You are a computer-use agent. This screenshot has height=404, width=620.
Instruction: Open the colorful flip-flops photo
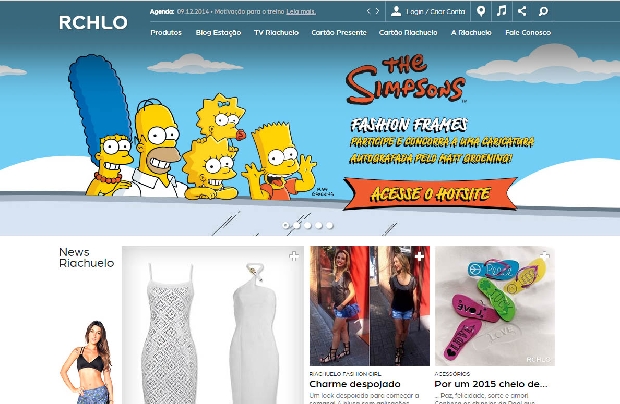coord(495,306)
